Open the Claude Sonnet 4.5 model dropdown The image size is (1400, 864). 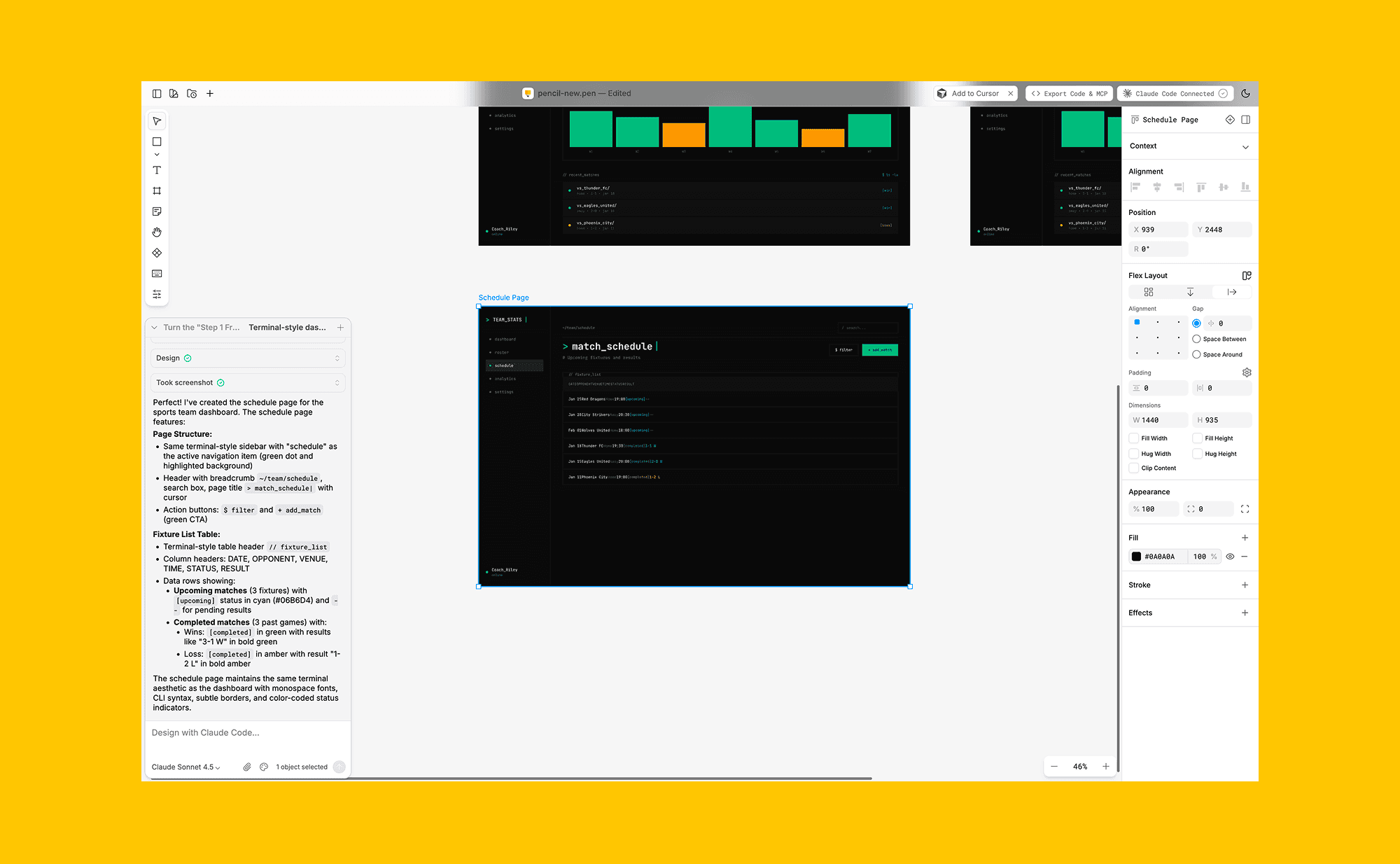[185, 767]
